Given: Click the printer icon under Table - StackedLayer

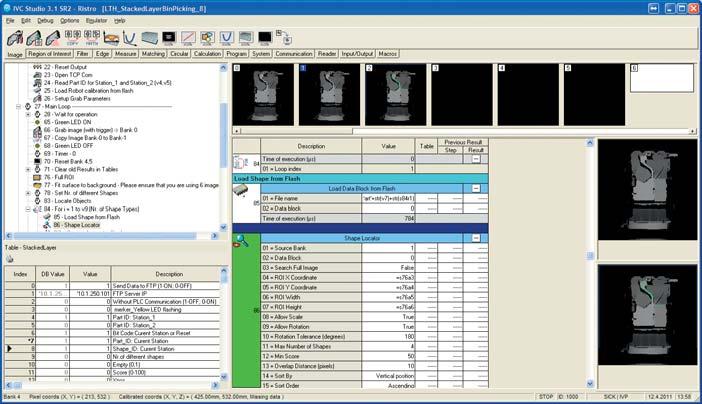Looking at the screenshot, I should point(9,259).
